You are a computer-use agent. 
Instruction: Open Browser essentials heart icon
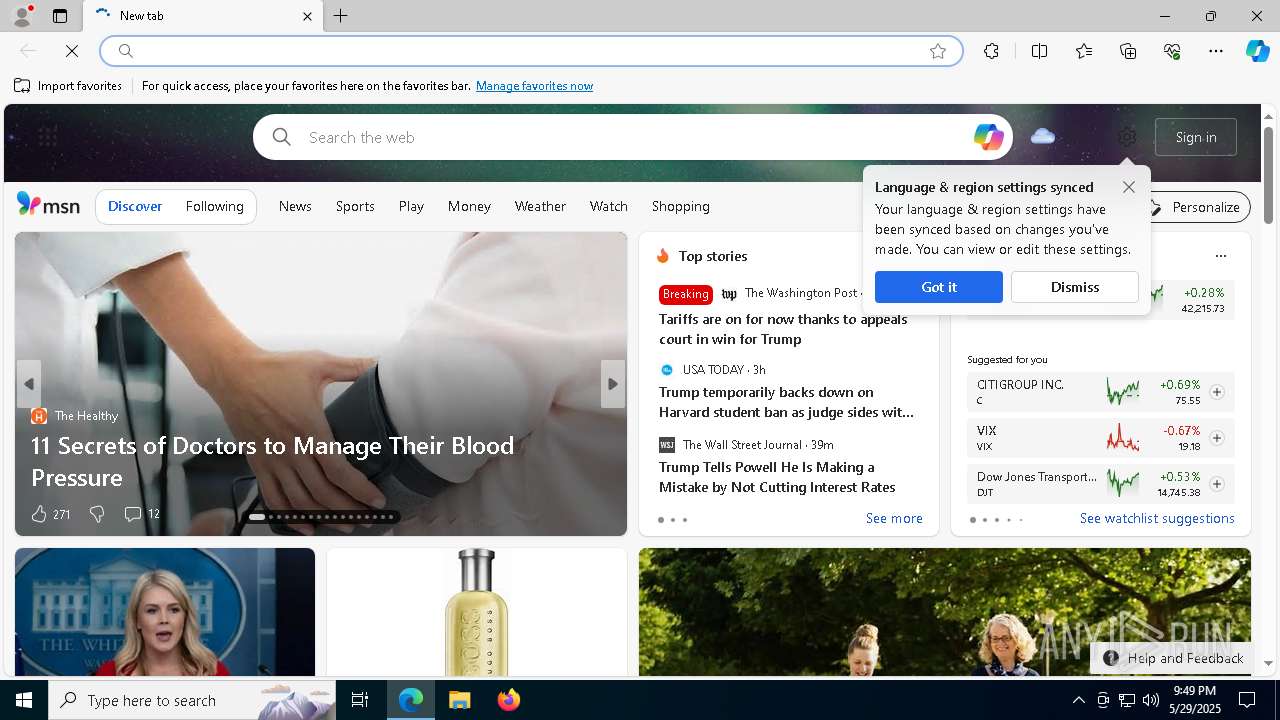1172,51
